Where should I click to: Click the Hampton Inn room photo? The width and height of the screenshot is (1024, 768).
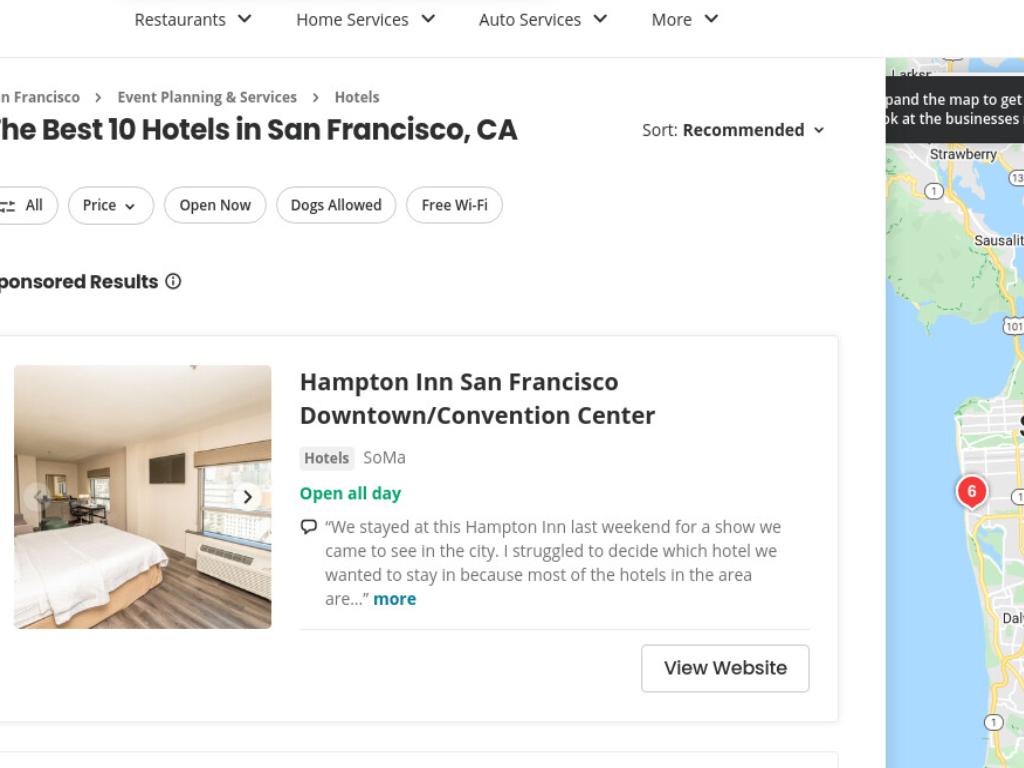[142, 496]
